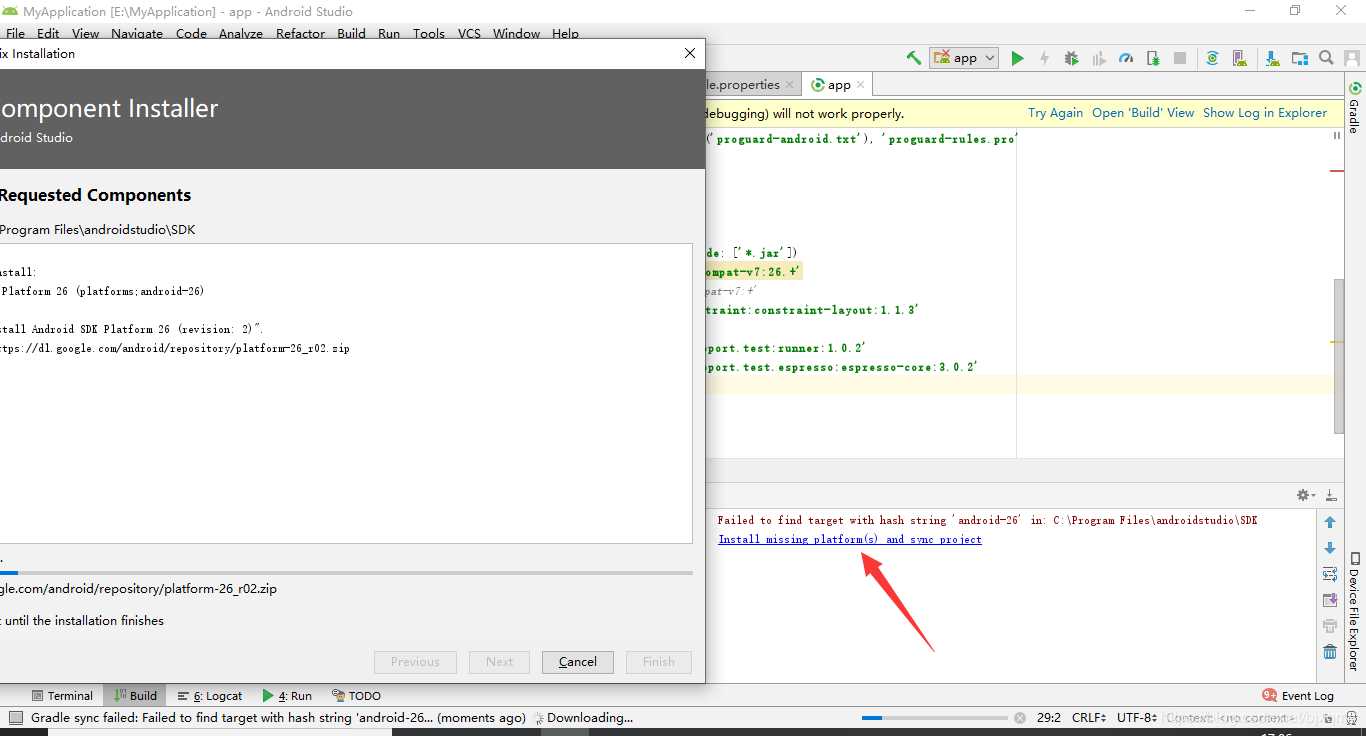Toggle tool window buttons icon in status corner
Viewport: 1366px width, 736px height.
[16, 717]
